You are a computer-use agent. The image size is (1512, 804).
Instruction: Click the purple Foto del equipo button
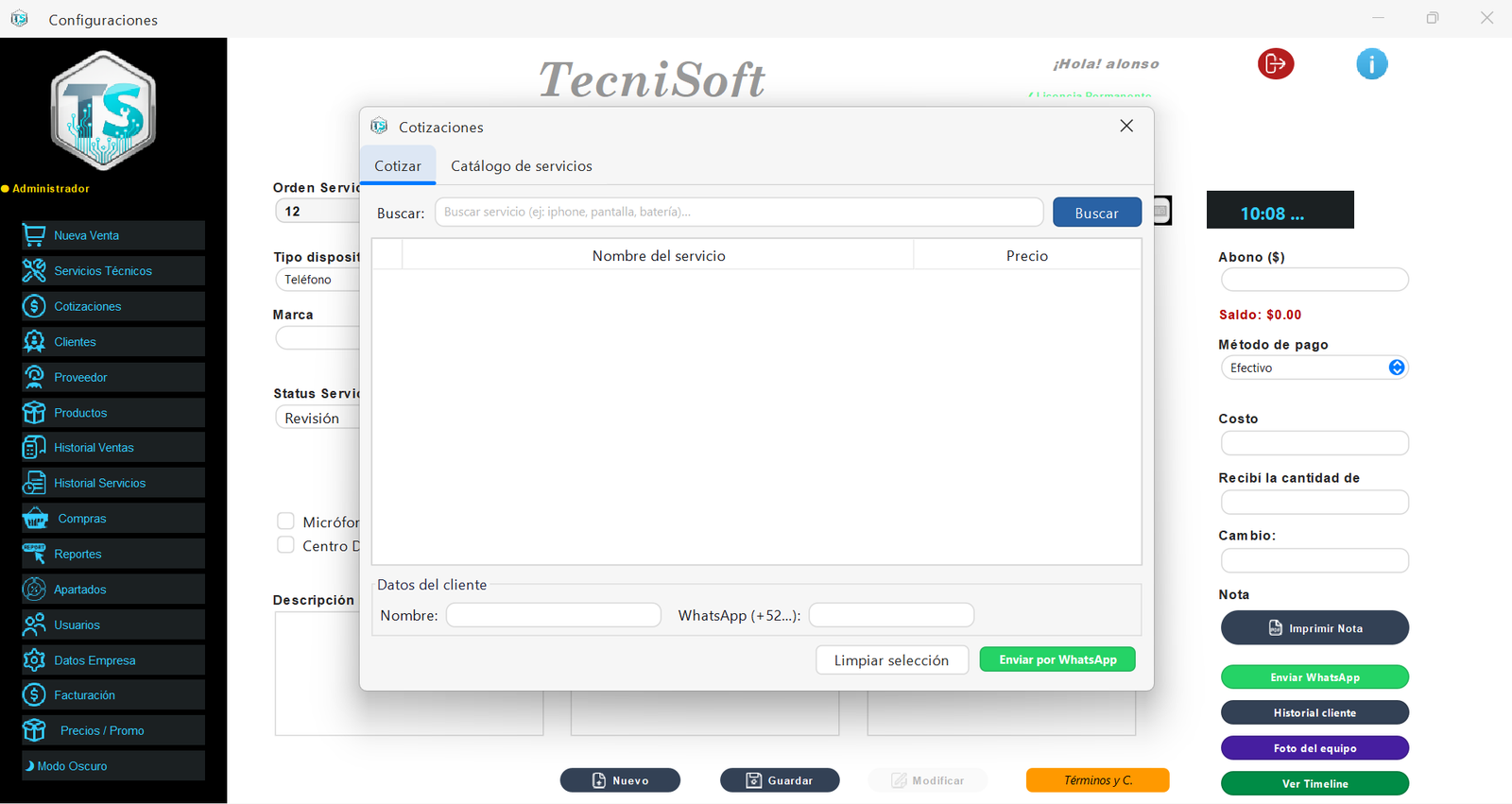pos(1314,748)
